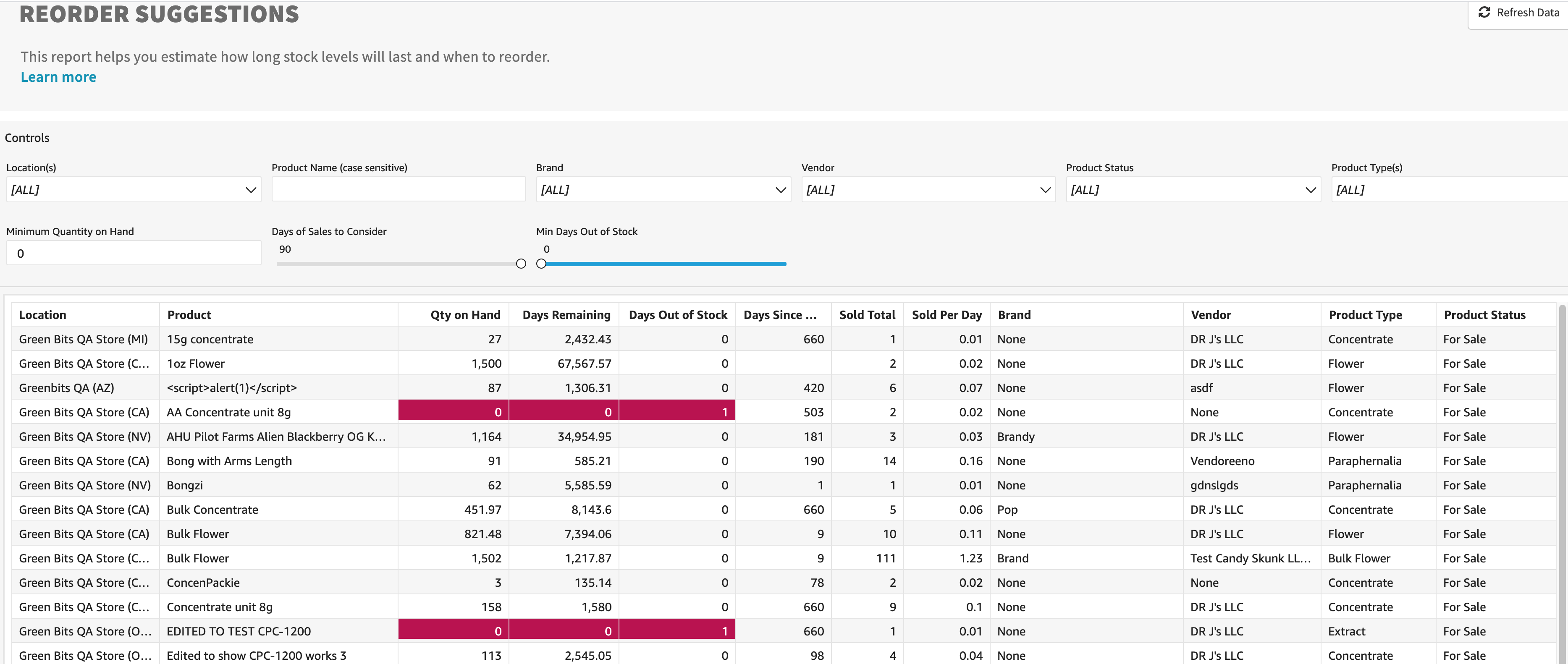
Task: Open the Brand filter dropdown
Action: point(663,190)
